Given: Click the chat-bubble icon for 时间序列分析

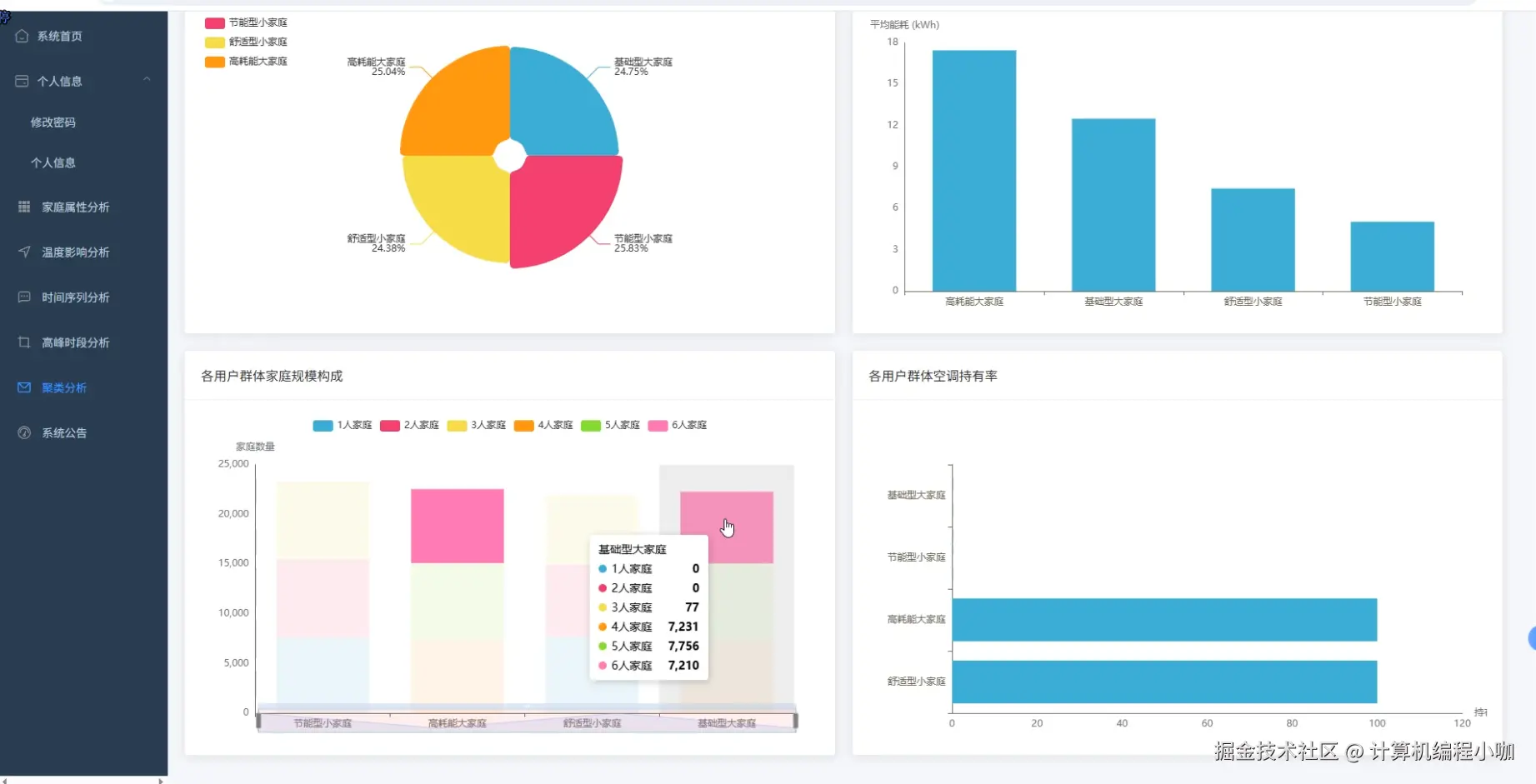Looking at the screenshot, I should [x=24, y=297].
